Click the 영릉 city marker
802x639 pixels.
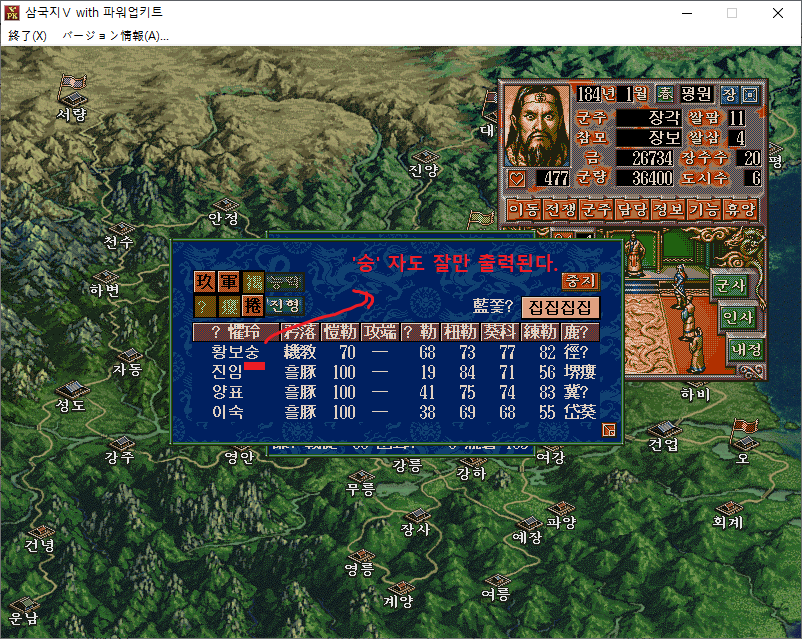coord(362,556)
